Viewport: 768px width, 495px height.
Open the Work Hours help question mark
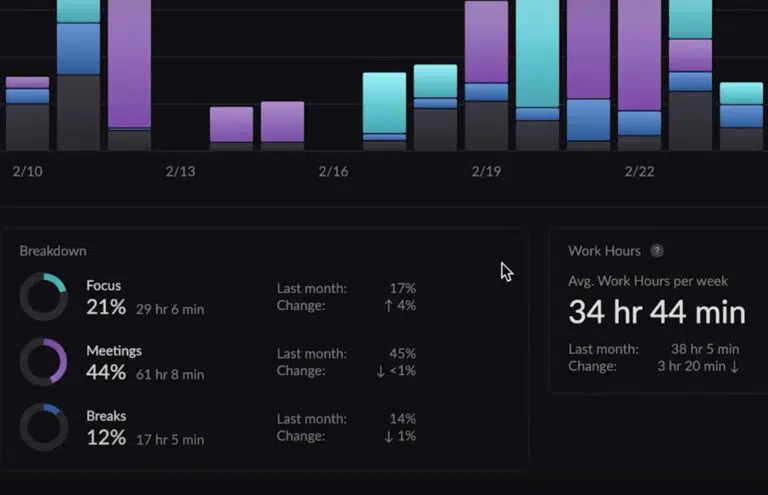tap(657, 251)
